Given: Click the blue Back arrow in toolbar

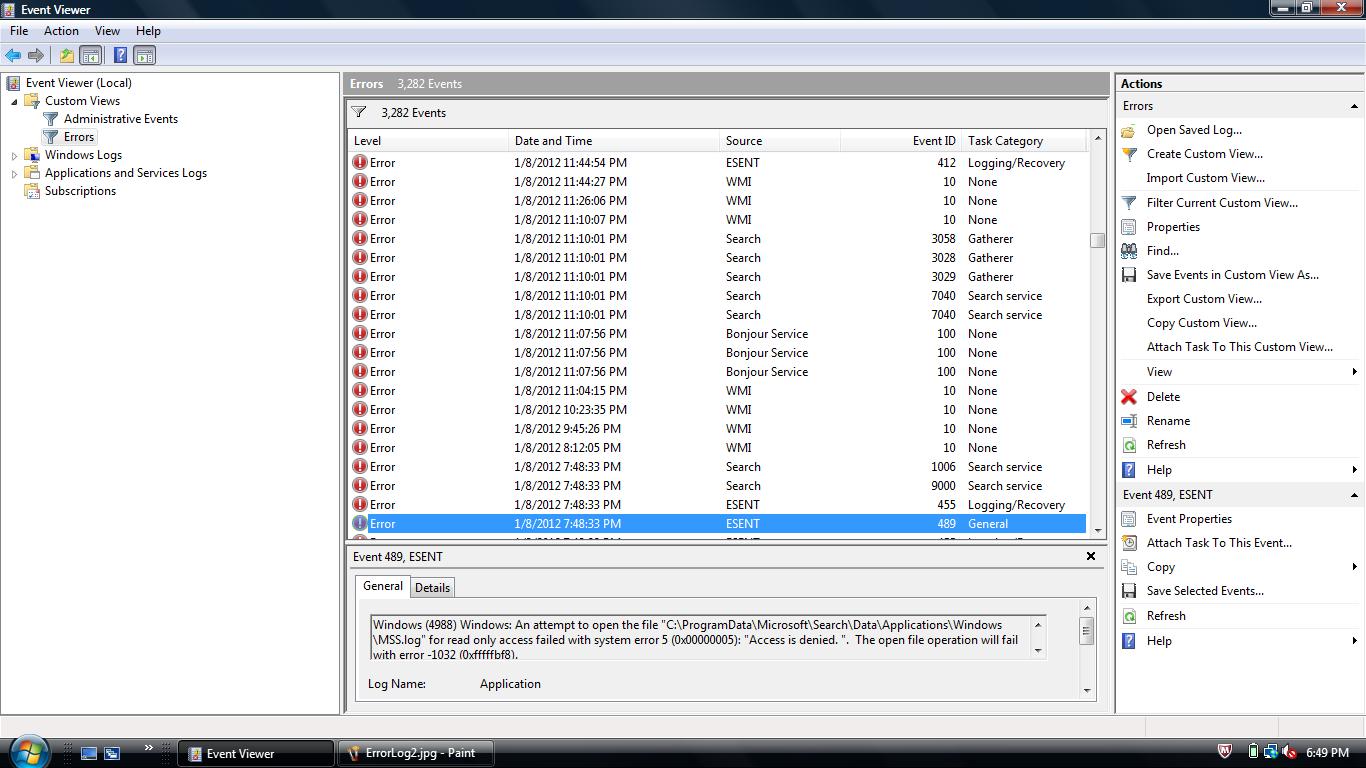Looking at the screenshot, I should click(13, 56).
